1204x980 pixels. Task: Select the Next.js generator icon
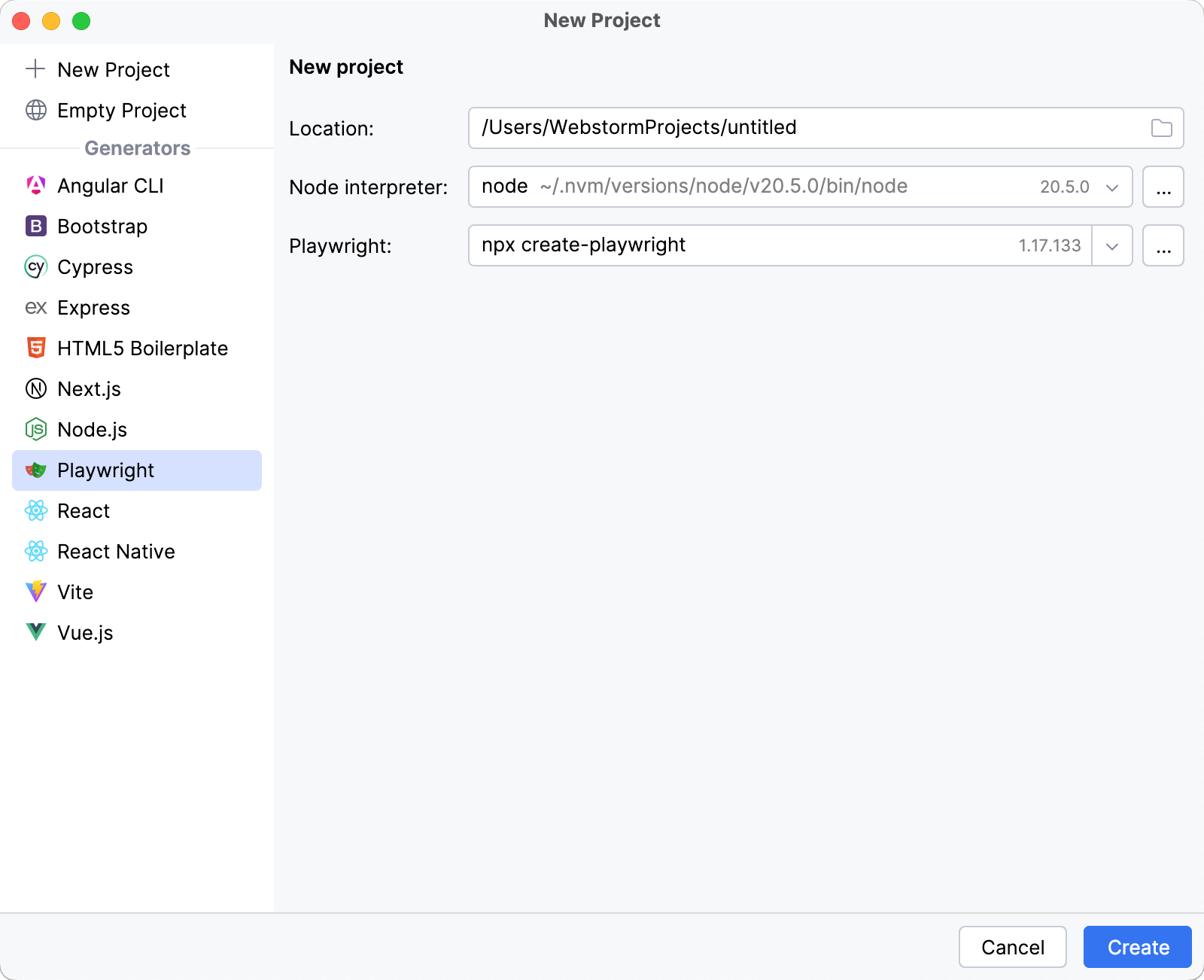[36, 389]
